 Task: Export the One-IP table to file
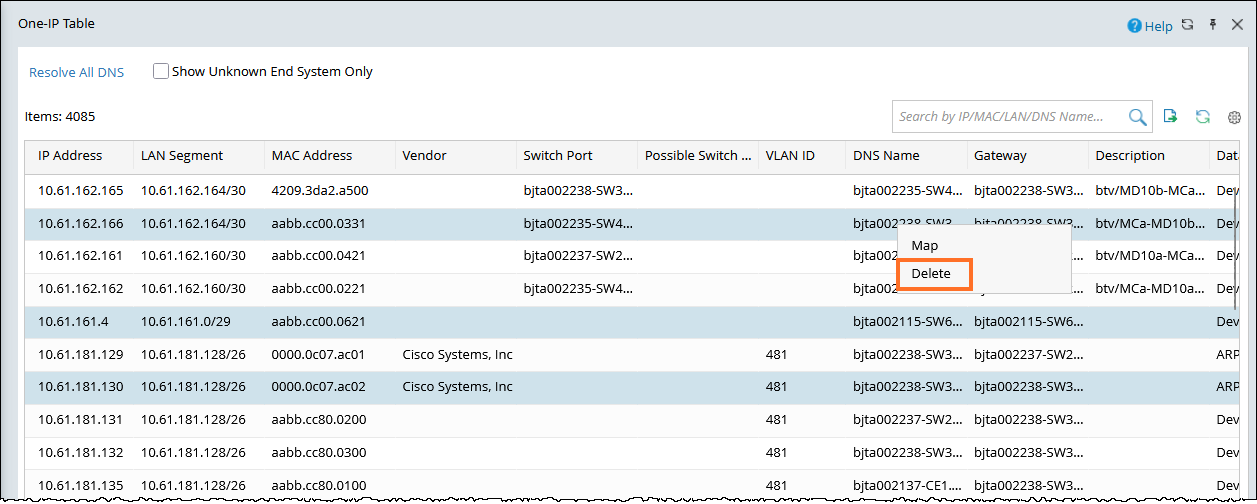[1171, 117]
